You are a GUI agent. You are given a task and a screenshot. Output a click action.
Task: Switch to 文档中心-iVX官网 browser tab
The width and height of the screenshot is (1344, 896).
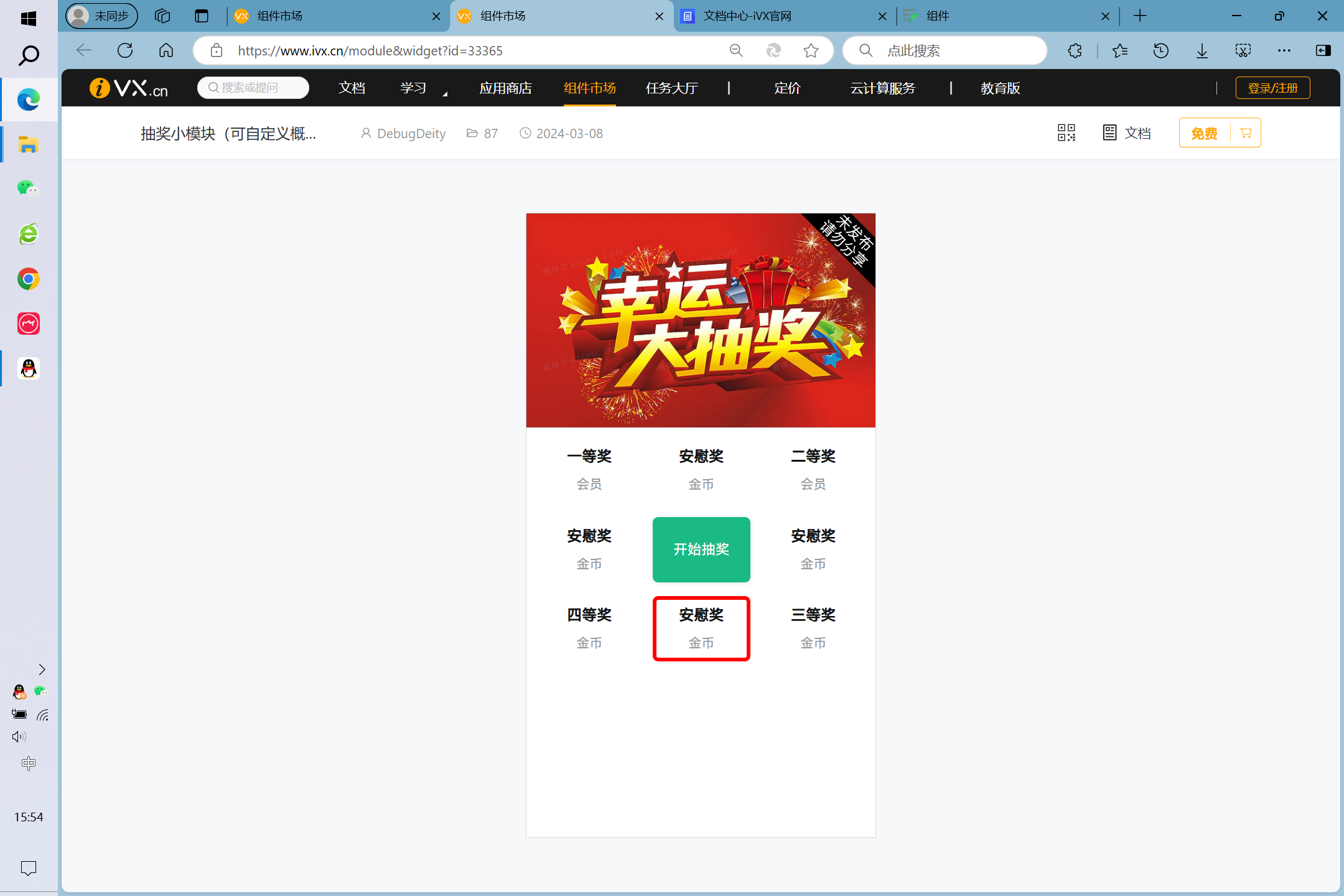pos(747,16)
